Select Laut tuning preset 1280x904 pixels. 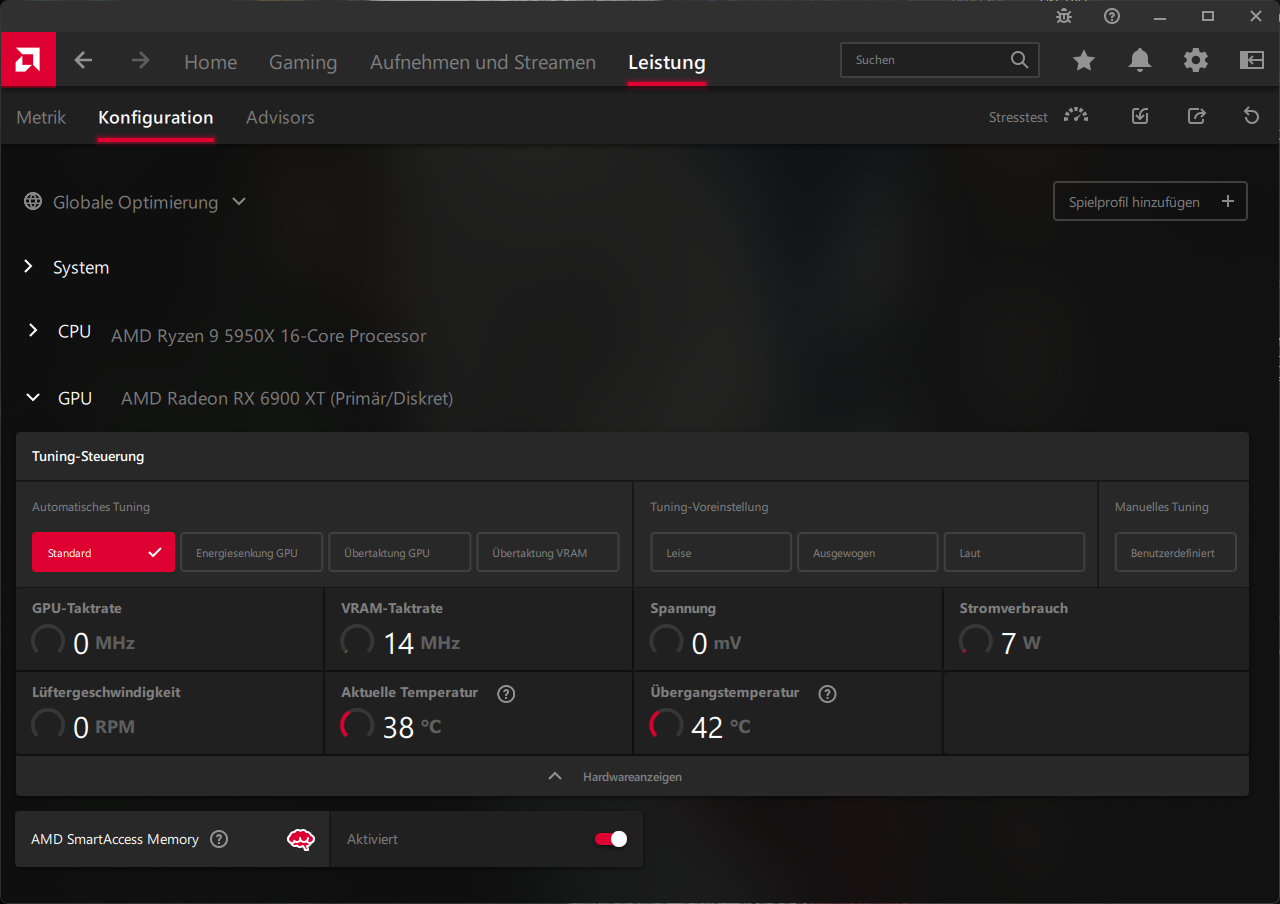[x=1014, y=552]
